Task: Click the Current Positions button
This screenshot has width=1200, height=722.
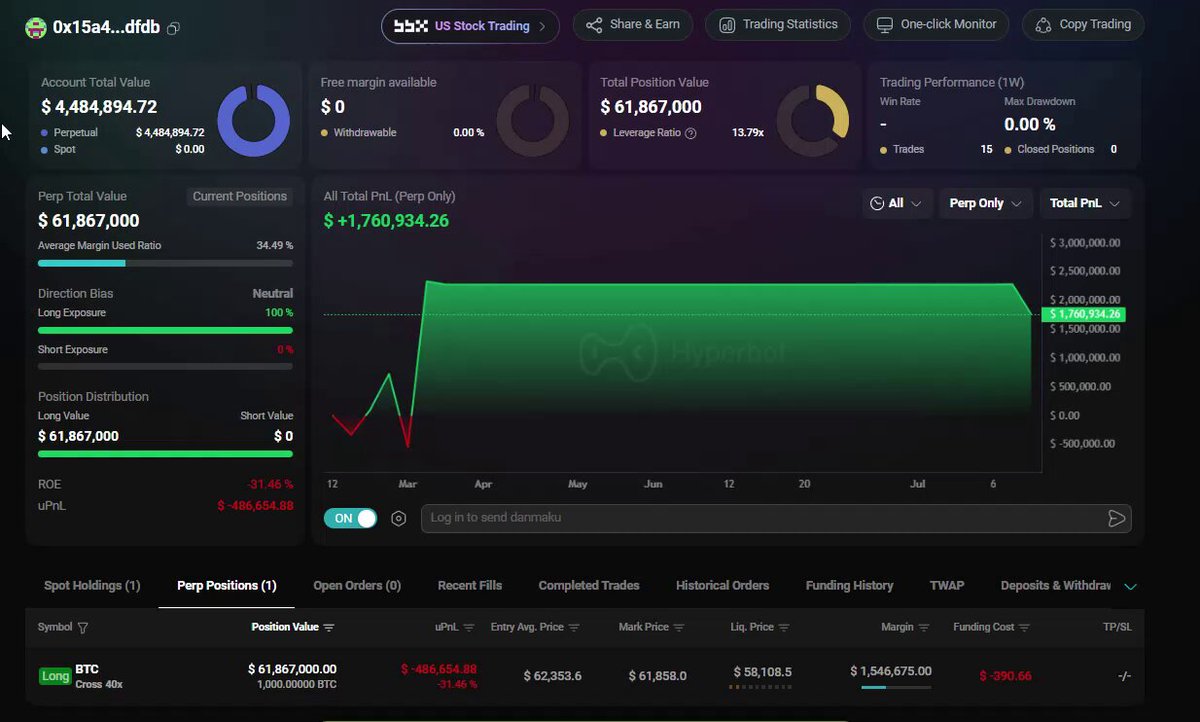Action: coord(240,197)
